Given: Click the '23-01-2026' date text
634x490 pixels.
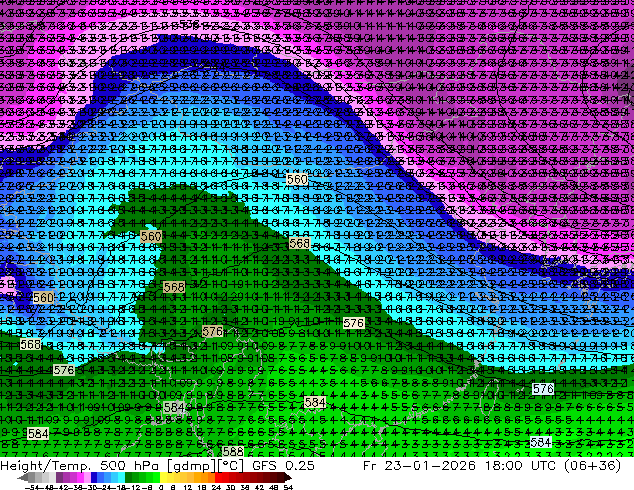Looking at the screenshot, I should pyautogui.click(x=430, y=466).
